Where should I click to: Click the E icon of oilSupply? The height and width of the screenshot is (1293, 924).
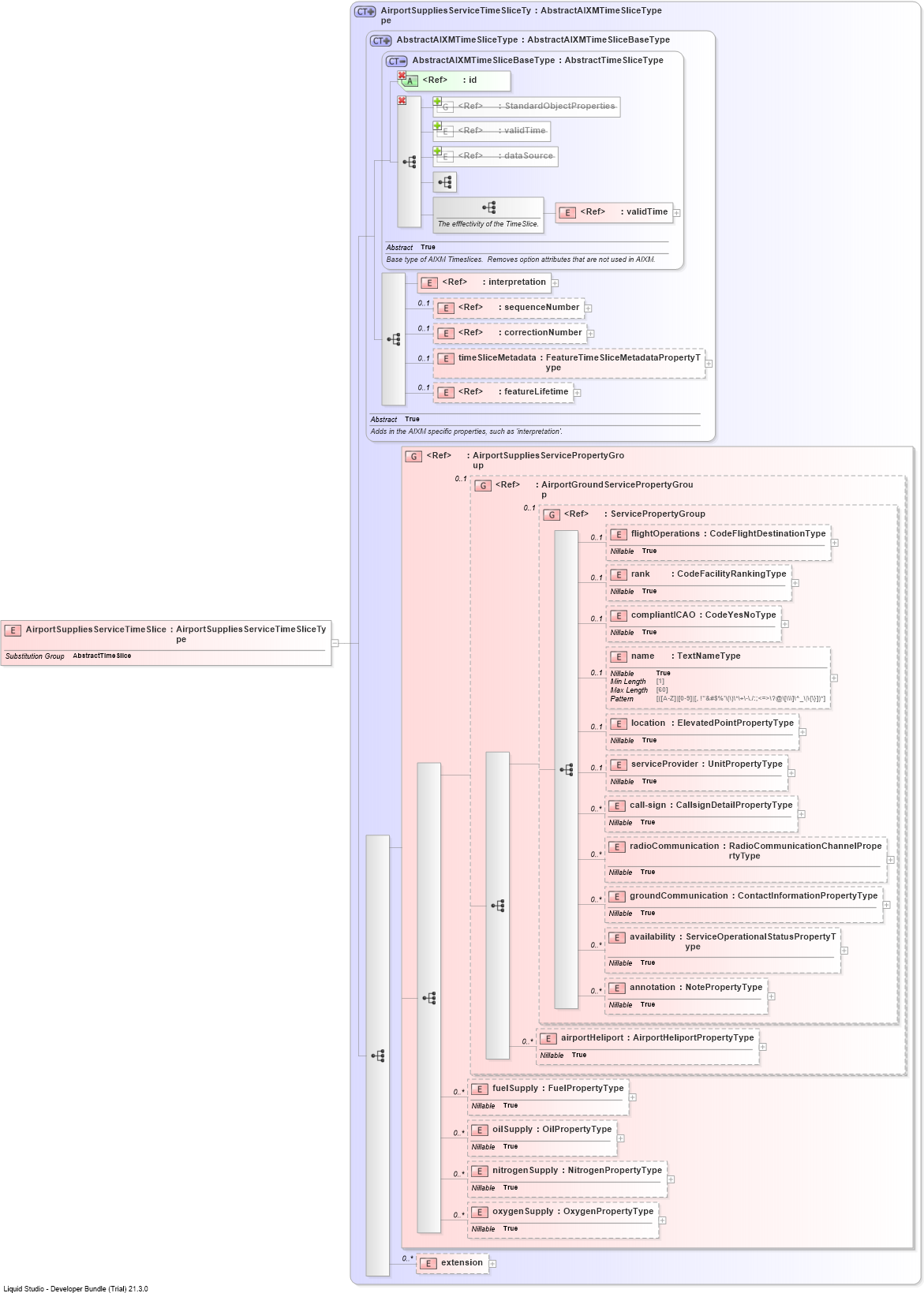pos(480,1130)
